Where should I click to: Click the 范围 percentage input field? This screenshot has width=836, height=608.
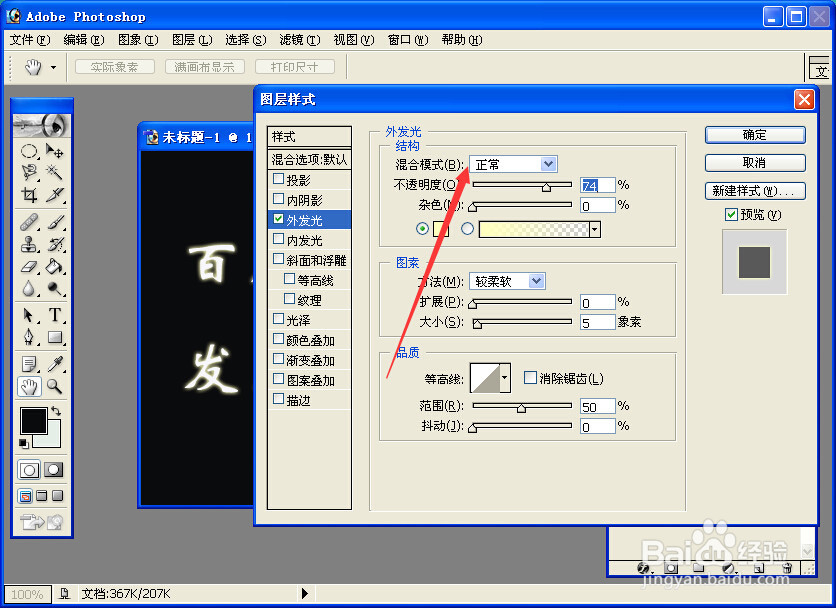pos(597,406)
